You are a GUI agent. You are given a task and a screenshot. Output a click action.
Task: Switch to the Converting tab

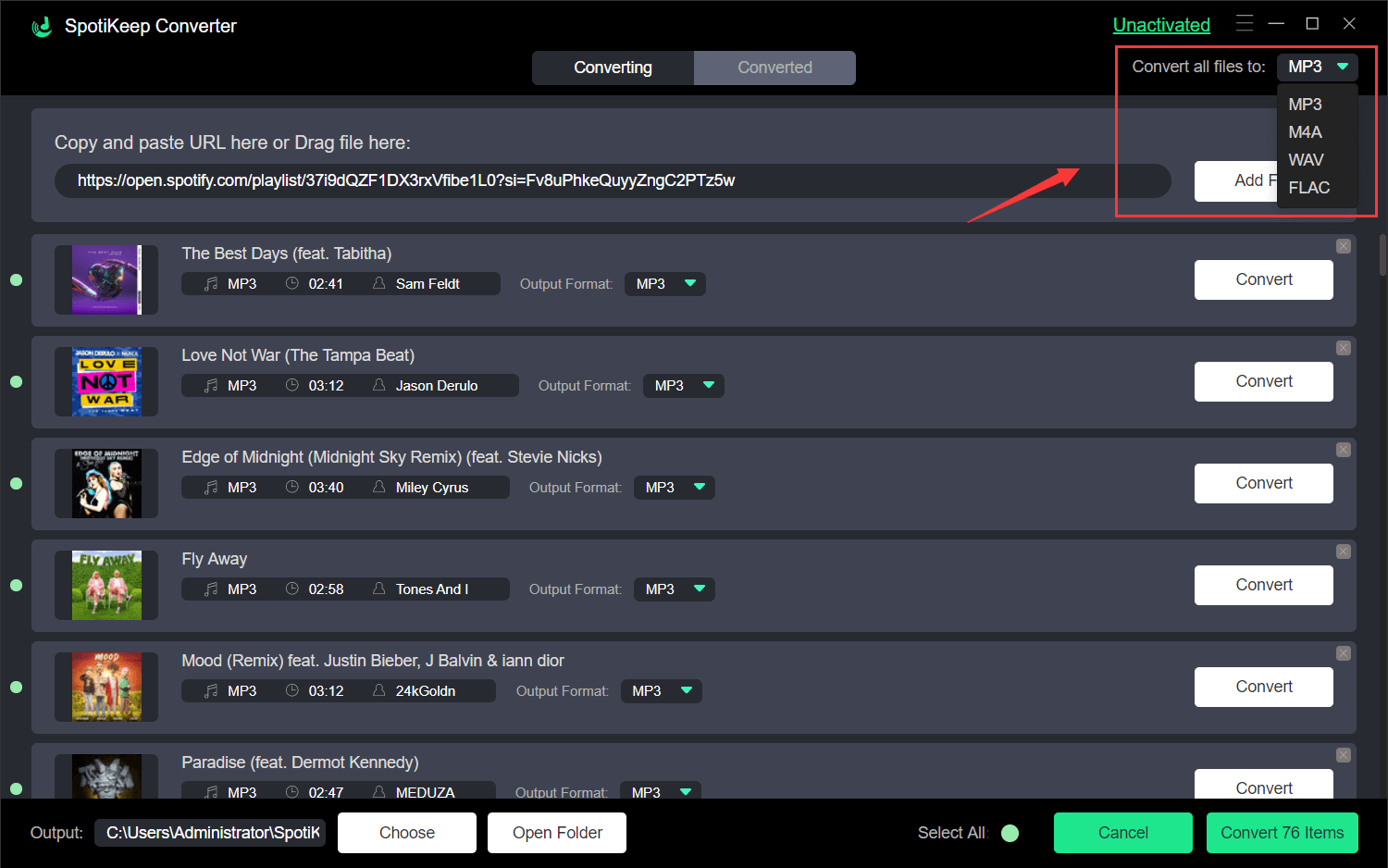613,68
